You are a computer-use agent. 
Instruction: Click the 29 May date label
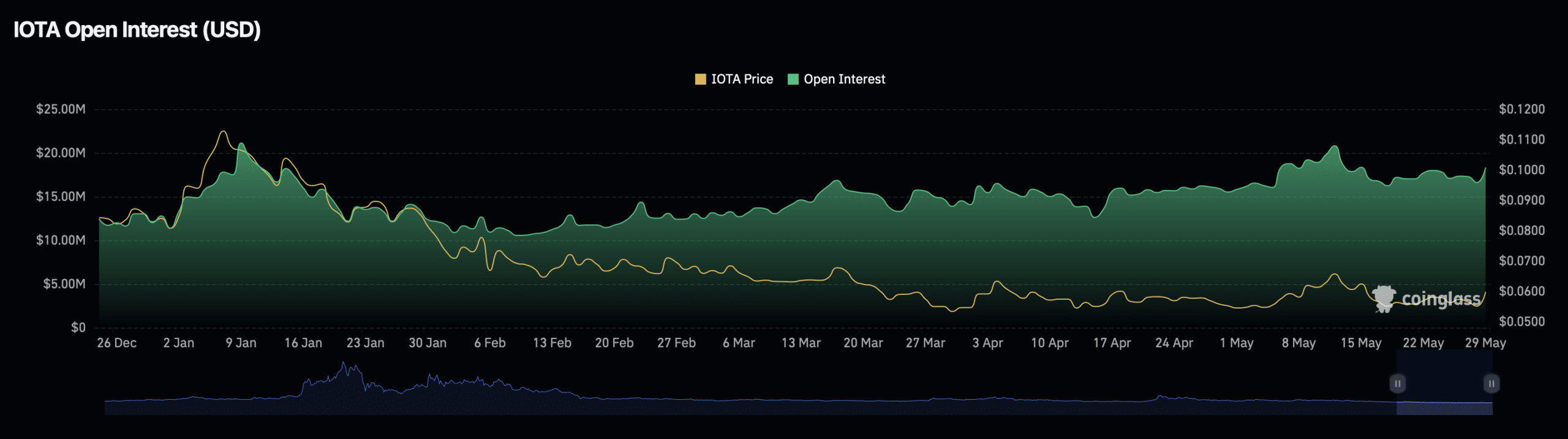pos(1485,343)
